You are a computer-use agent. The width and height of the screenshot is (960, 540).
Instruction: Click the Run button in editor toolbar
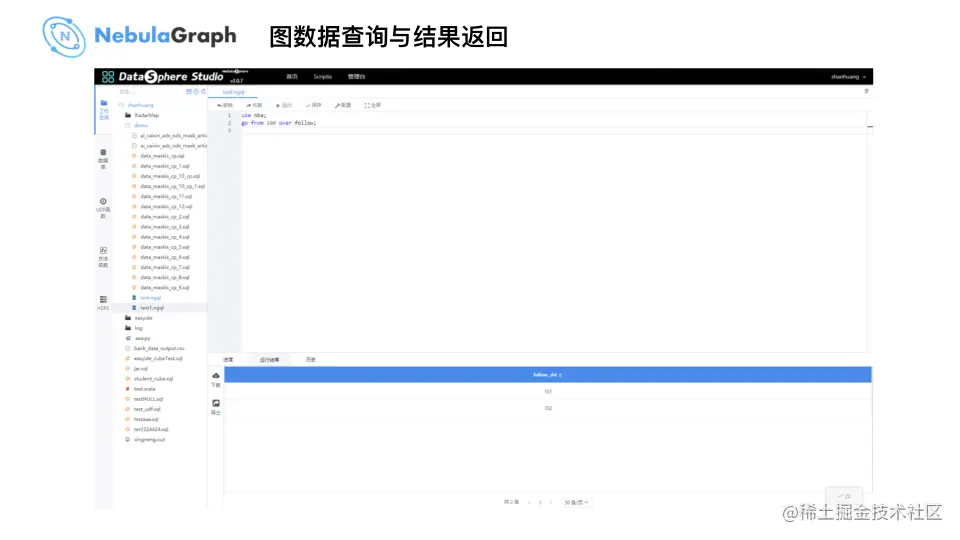point(283,105)
